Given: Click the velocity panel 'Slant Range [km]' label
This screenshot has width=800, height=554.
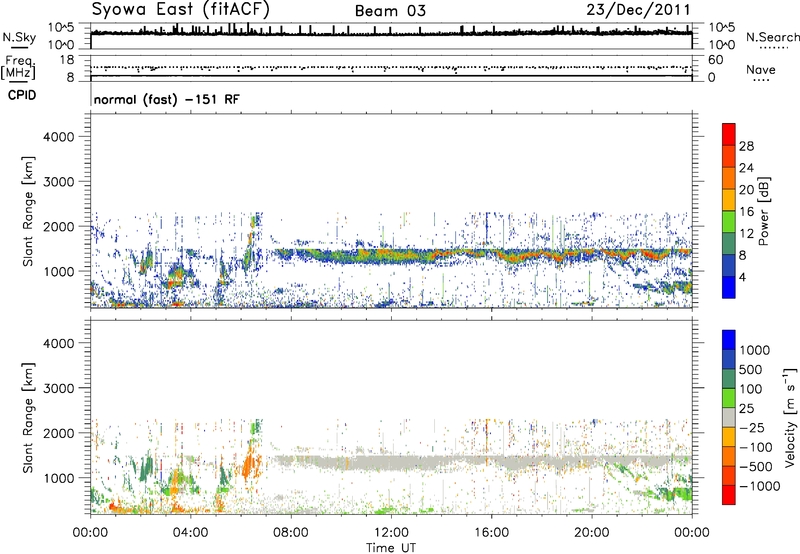Looking at the screenshot, I should 28,417.
